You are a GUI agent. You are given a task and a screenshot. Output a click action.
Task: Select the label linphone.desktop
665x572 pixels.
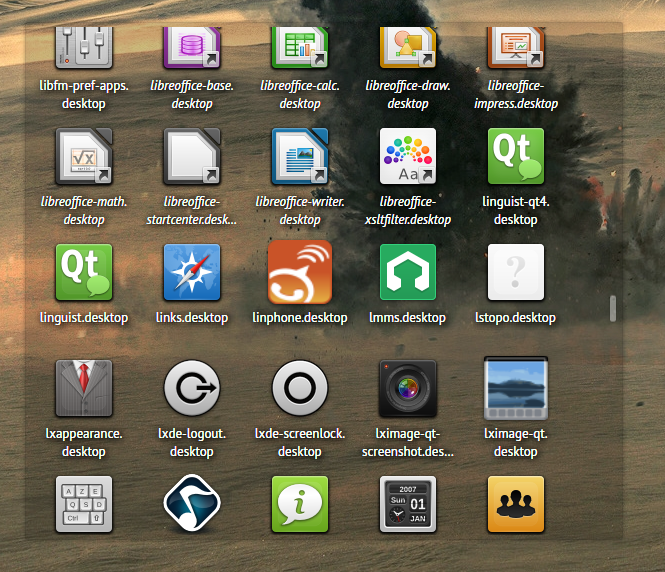[x=300, y=318]
